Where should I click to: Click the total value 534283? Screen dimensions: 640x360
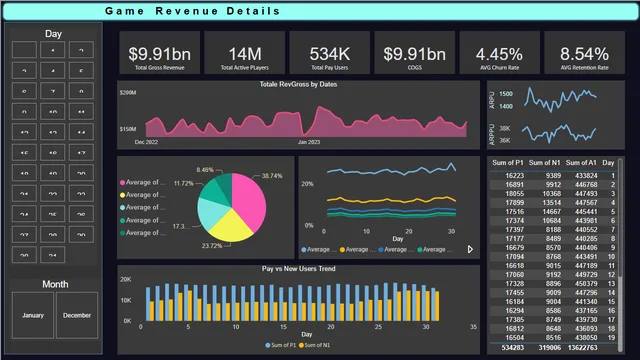513,348
